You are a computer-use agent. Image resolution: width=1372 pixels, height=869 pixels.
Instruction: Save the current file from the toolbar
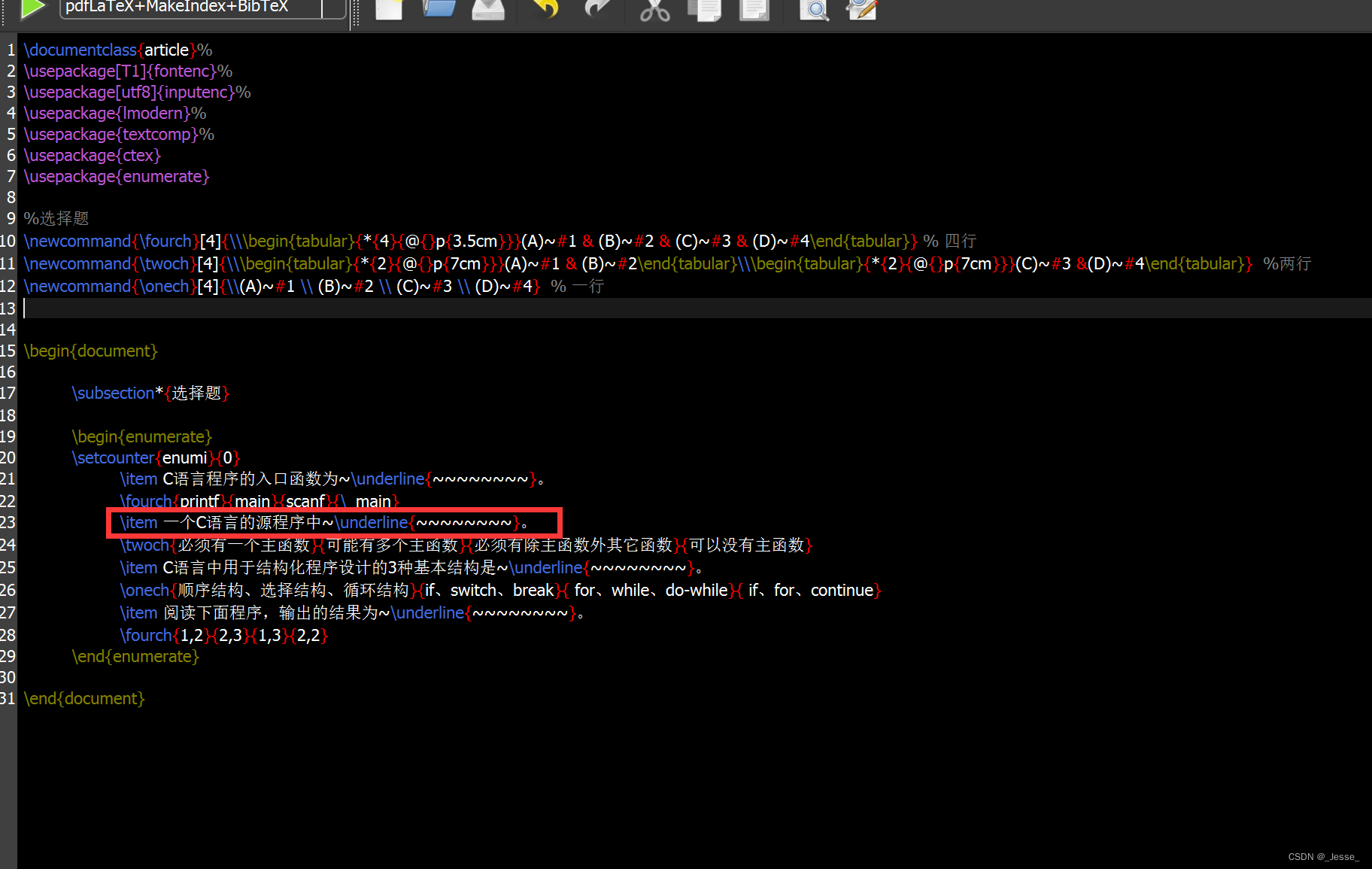pos(488,9)
